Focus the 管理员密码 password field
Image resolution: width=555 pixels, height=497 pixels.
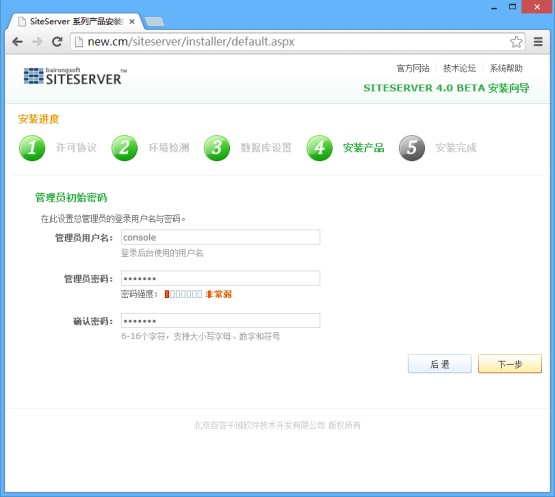(221, 278)
